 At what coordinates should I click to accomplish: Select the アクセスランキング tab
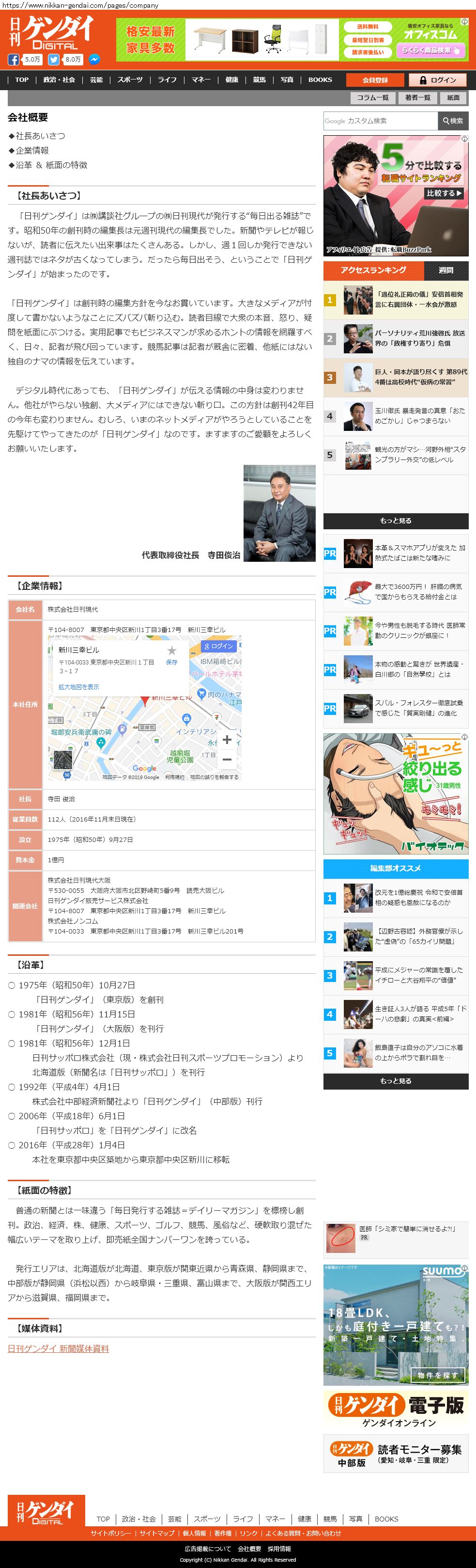pyautogui.click(x=373, y=270)
